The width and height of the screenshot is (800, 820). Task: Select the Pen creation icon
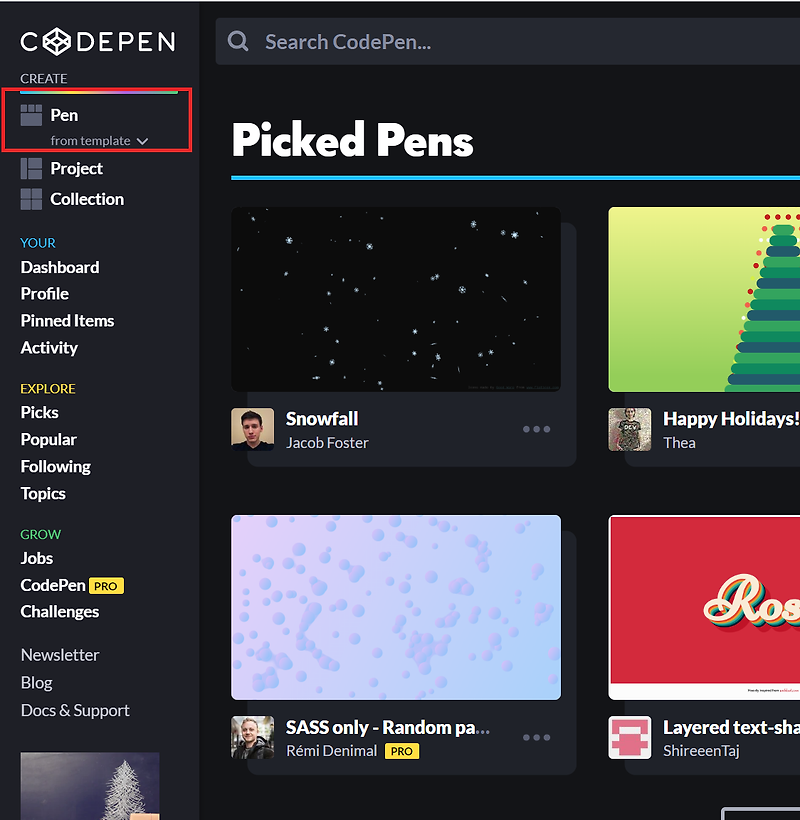30,114
